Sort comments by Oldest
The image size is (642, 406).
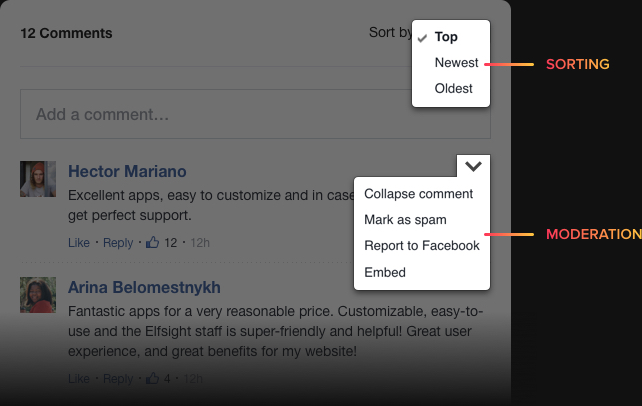[454, 89]
